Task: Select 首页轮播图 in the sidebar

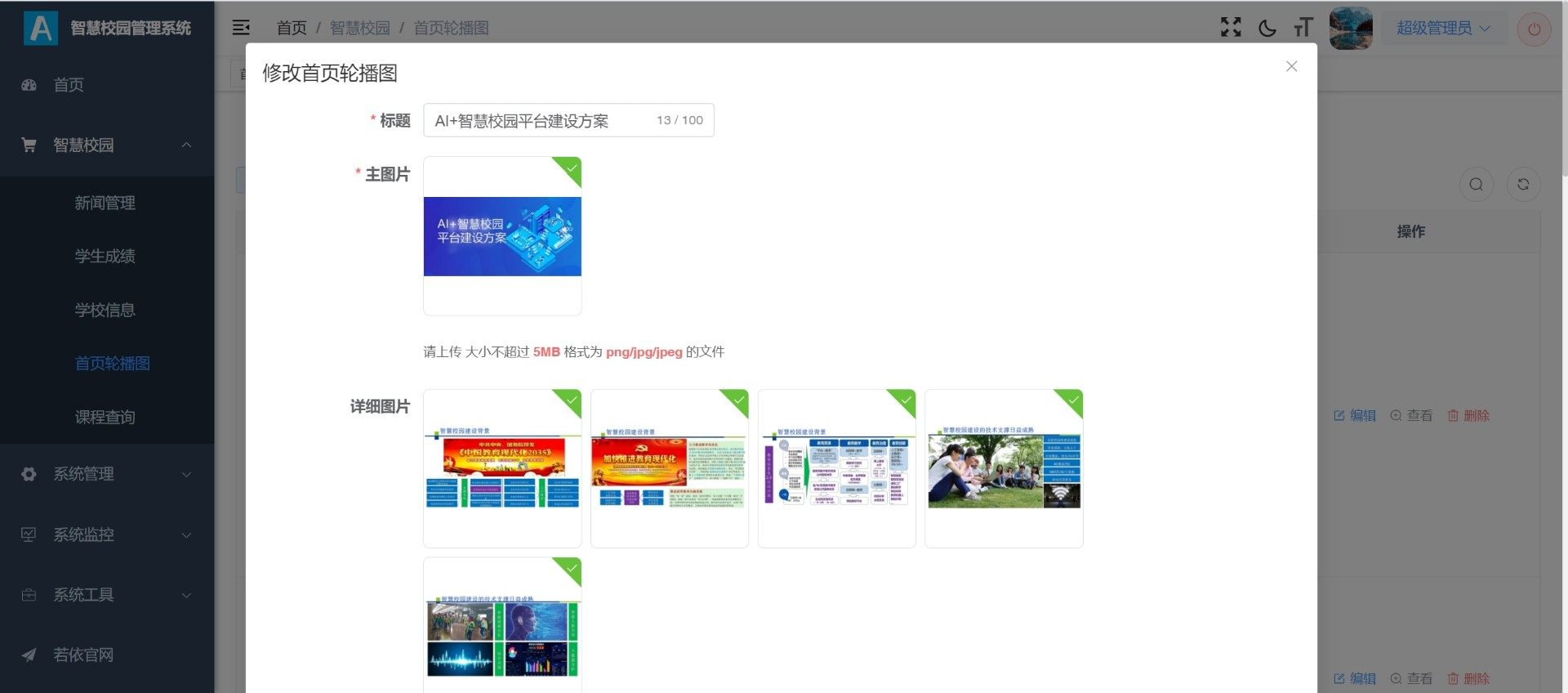Action: (x=107, y=364)
